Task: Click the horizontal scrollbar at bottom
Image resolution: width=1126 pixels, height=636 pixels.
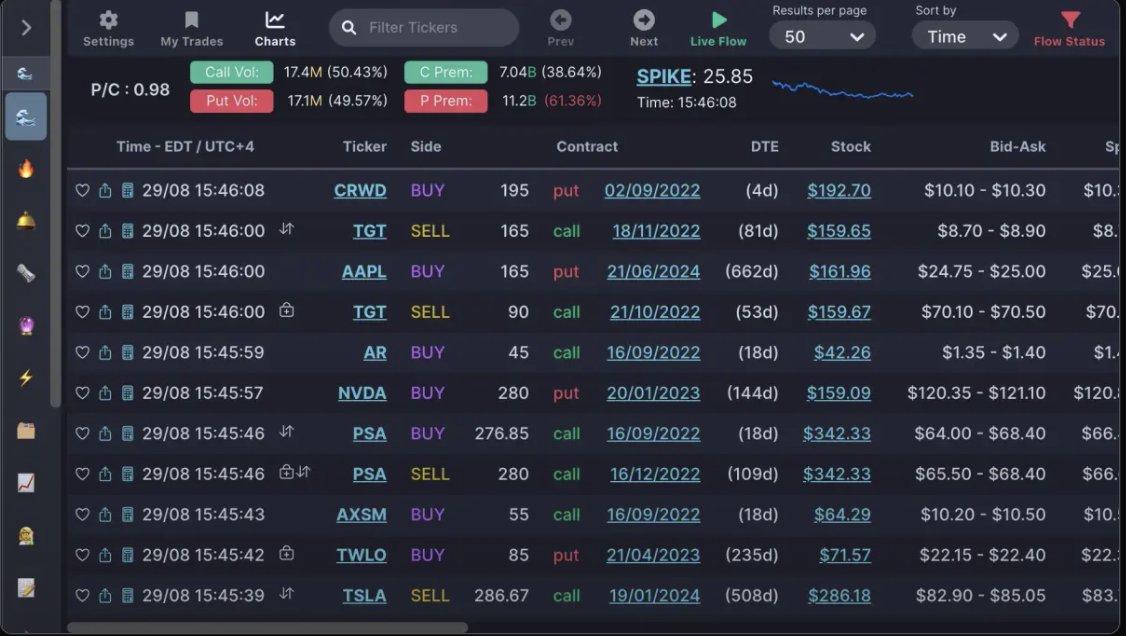Action: (267, 627)
